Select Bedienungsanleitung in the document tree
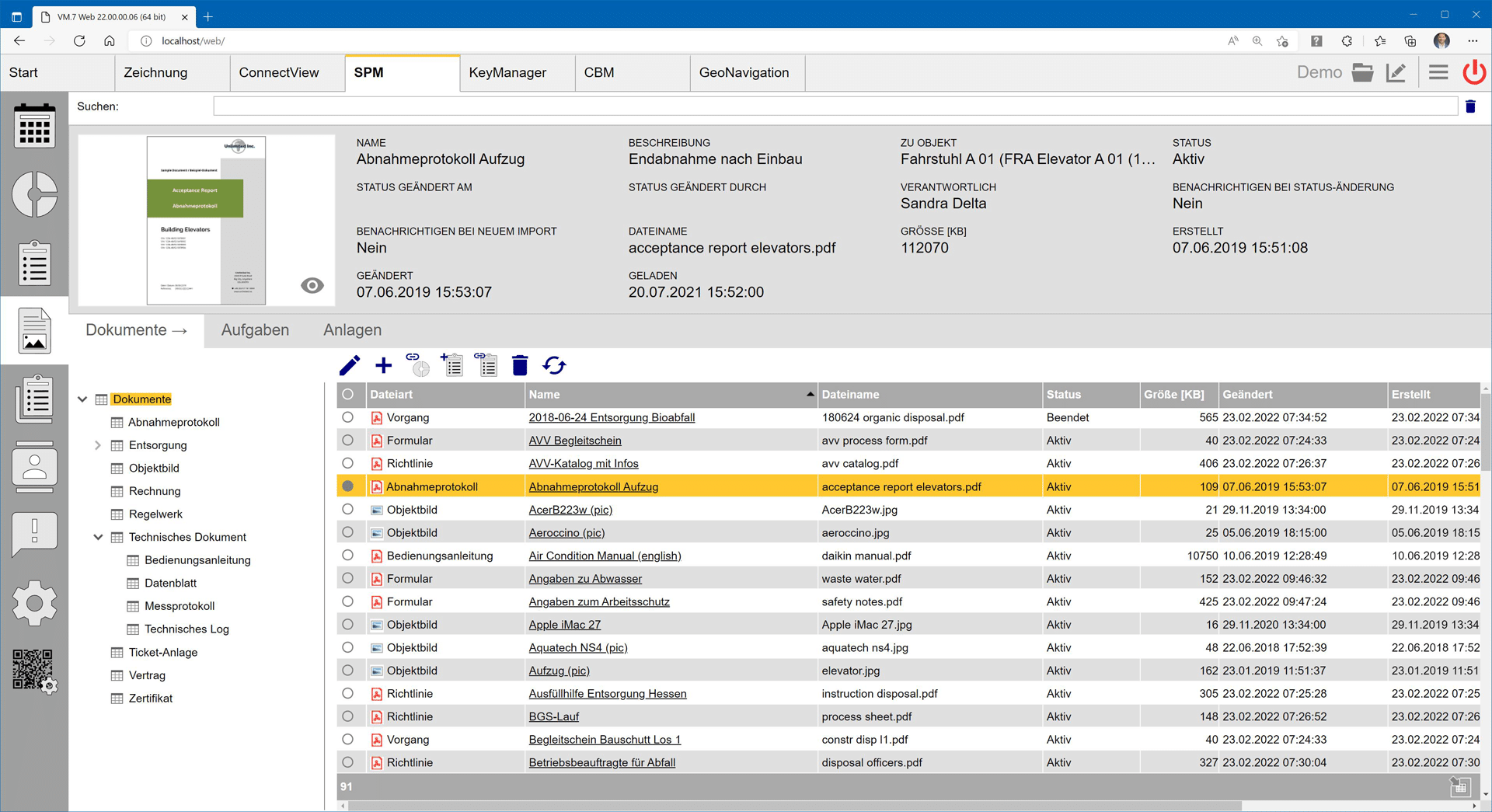The image size is (1492, 812). pos(197,559)
